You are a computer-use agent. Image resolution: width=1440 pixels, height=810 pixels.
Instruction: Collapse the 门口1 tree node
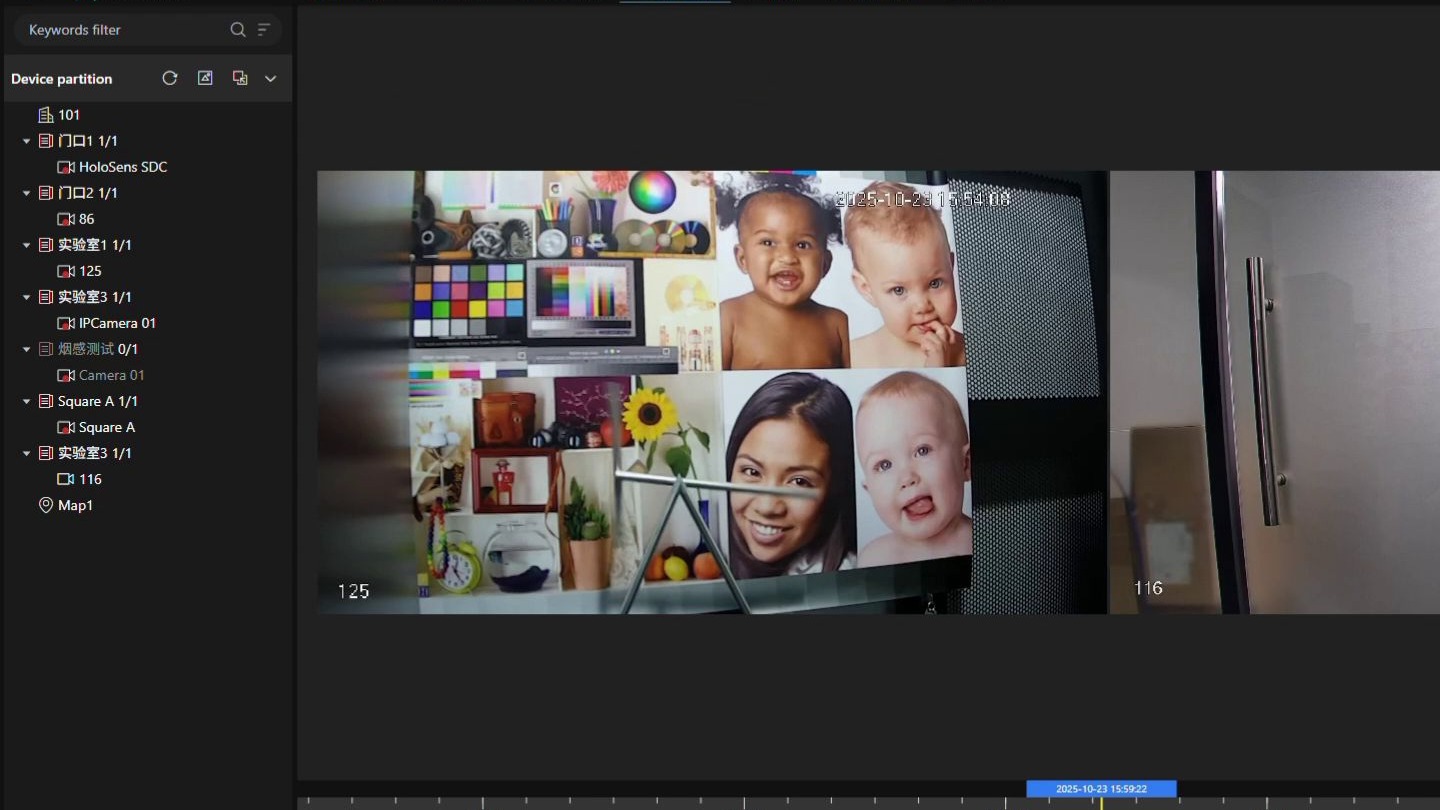[x=27, y=141]
